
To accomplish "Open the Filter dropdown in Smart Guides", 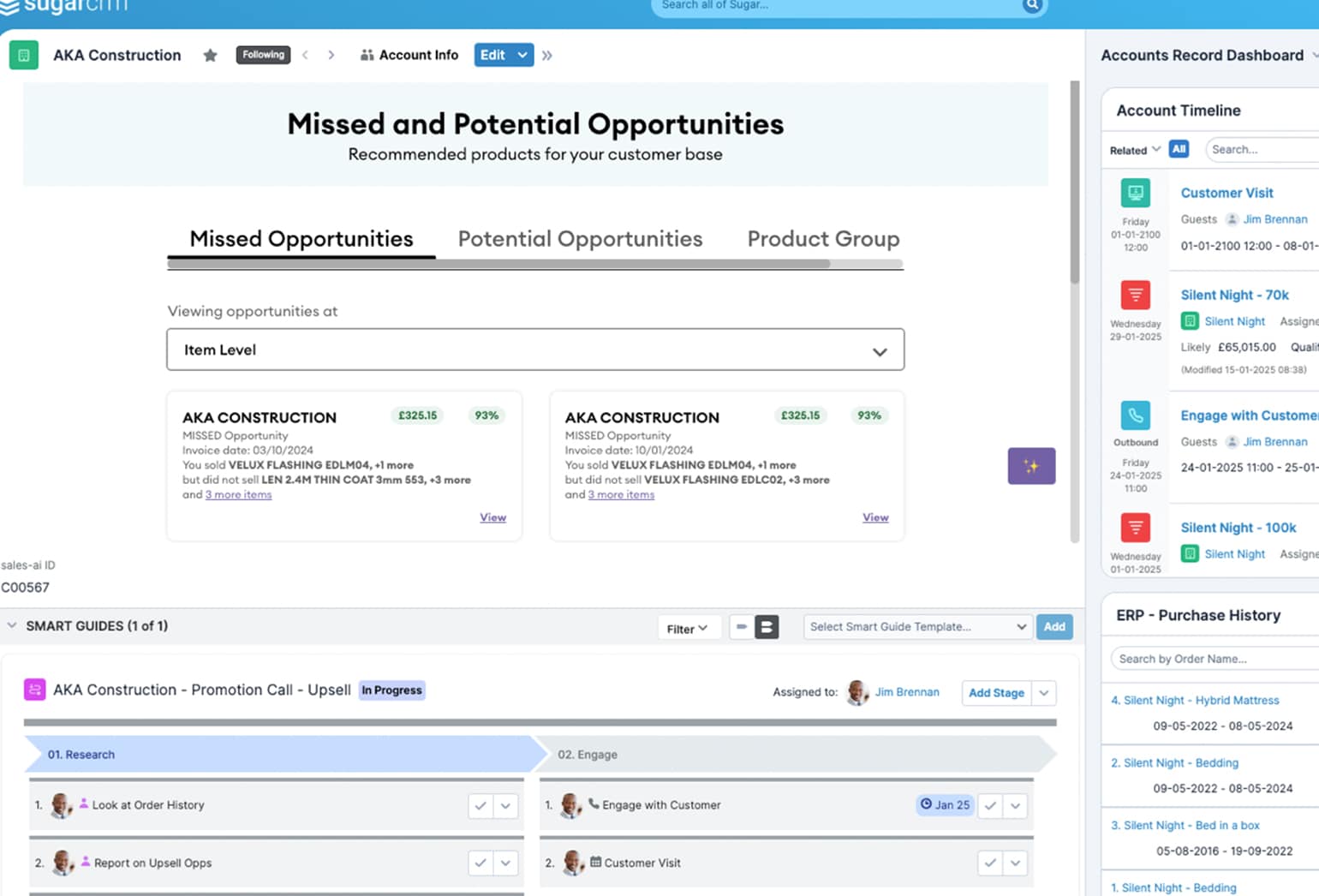I will 687,629.
